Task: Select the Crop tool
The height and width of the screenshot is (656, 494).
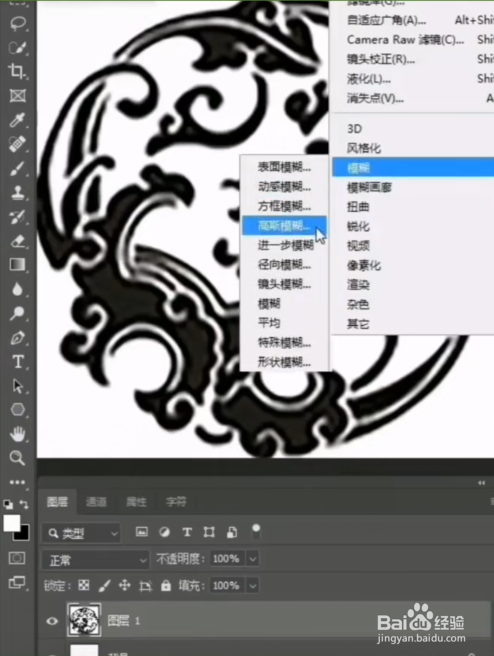Action: pos(18,72)
